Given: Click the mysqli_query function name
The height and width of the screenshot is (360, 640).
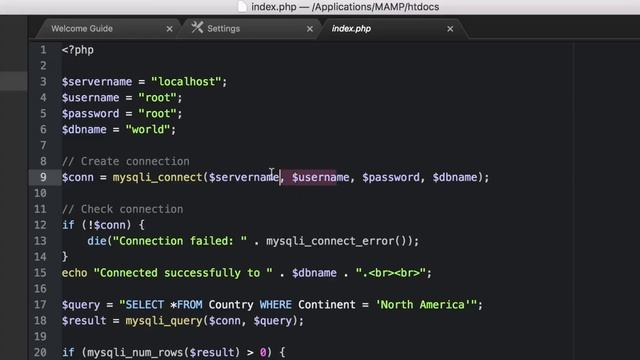Looking at the screenshot, I should tap(164, 321).
